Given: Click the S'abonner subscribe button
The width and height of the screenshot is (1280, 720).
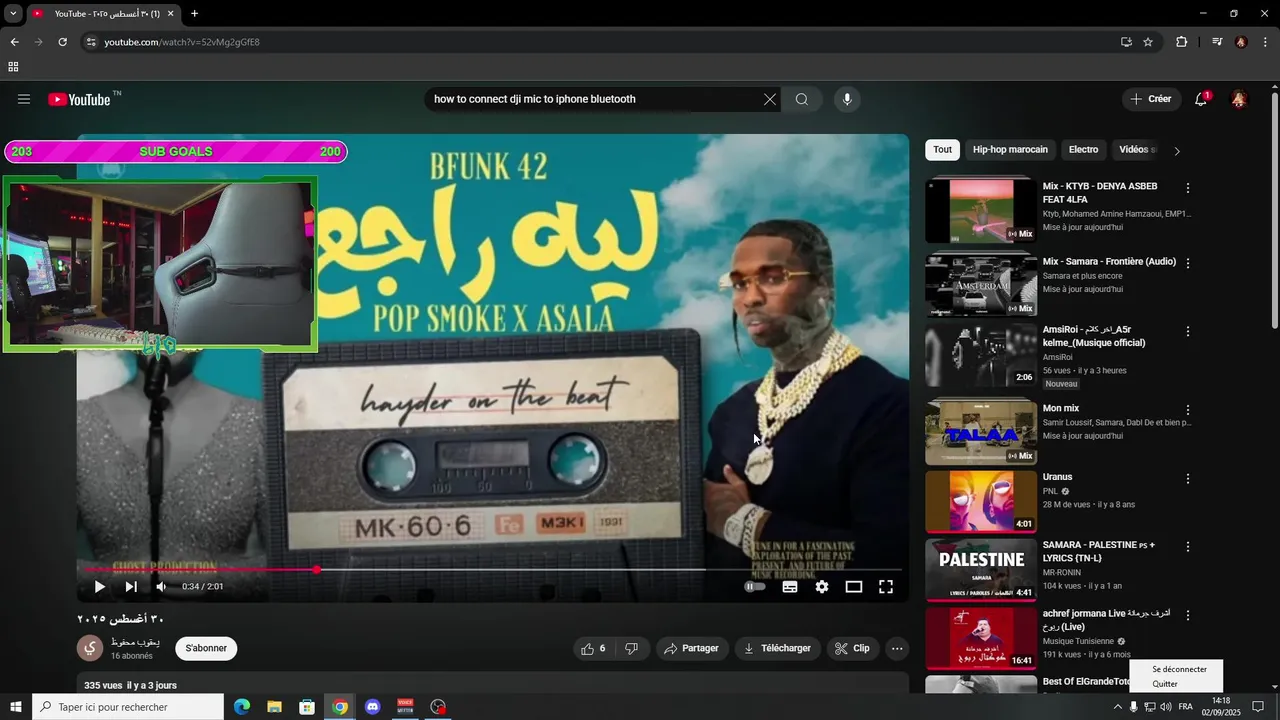Looking at the screenshot, I should (206, 648).
